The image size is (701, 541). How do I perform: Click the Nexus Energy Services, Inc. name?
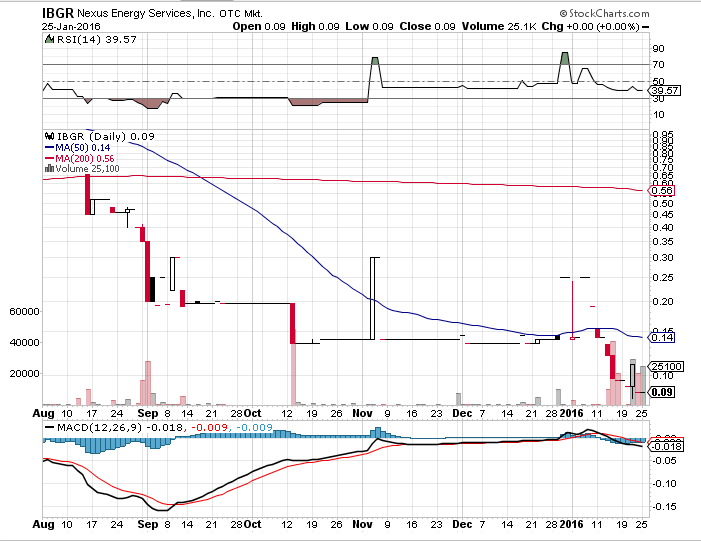(x=146, y=13)
